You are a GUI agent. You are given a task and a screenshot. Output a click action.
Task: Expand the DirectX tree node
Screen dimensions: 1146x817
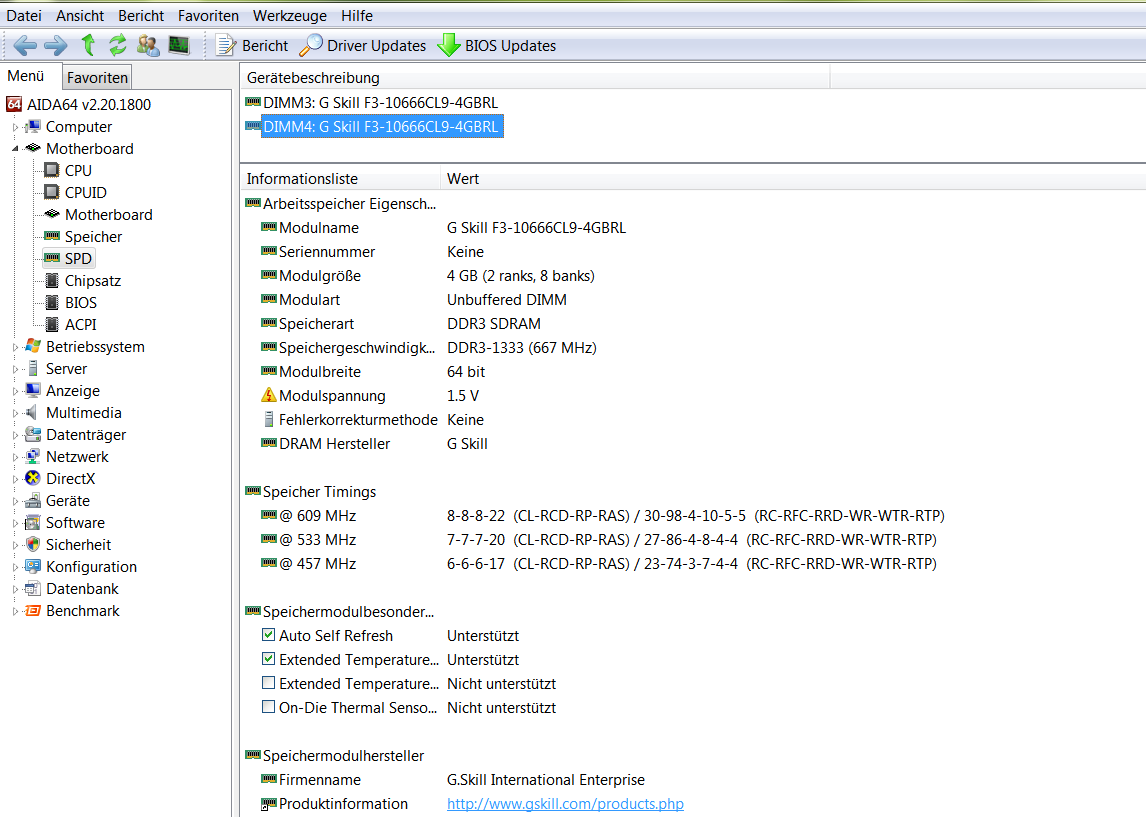[15, 479]
